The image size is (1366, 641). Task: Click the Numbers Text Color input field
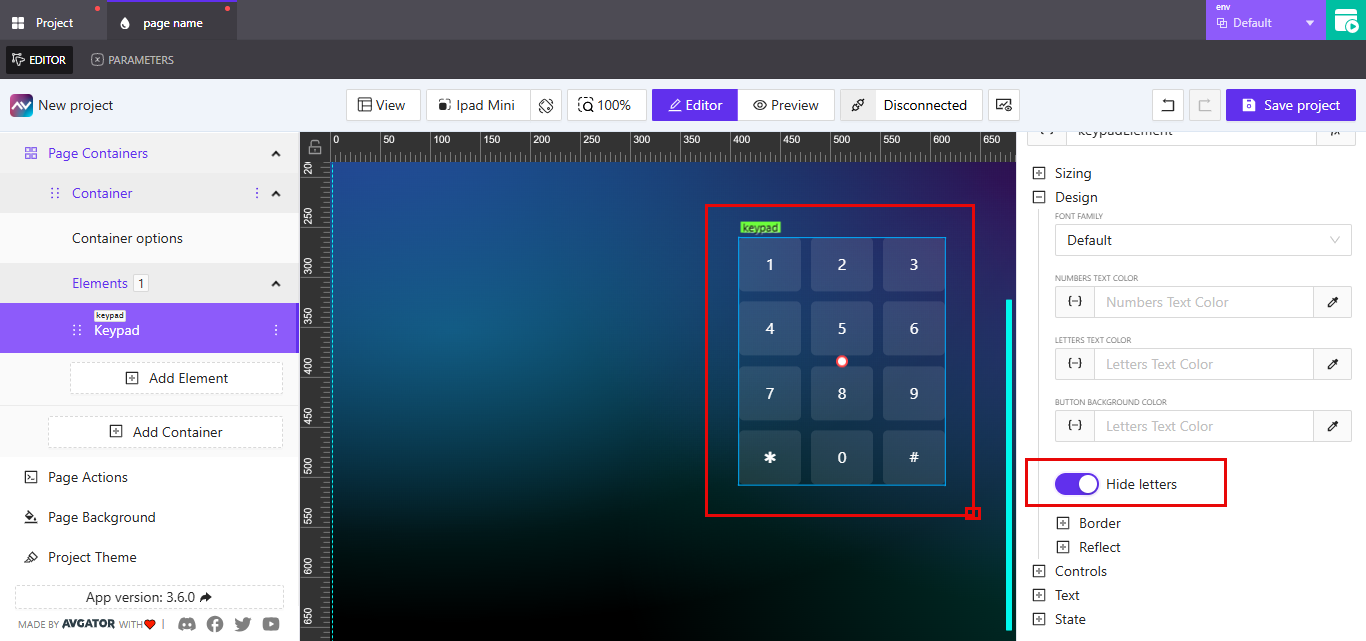point(1203,301)
